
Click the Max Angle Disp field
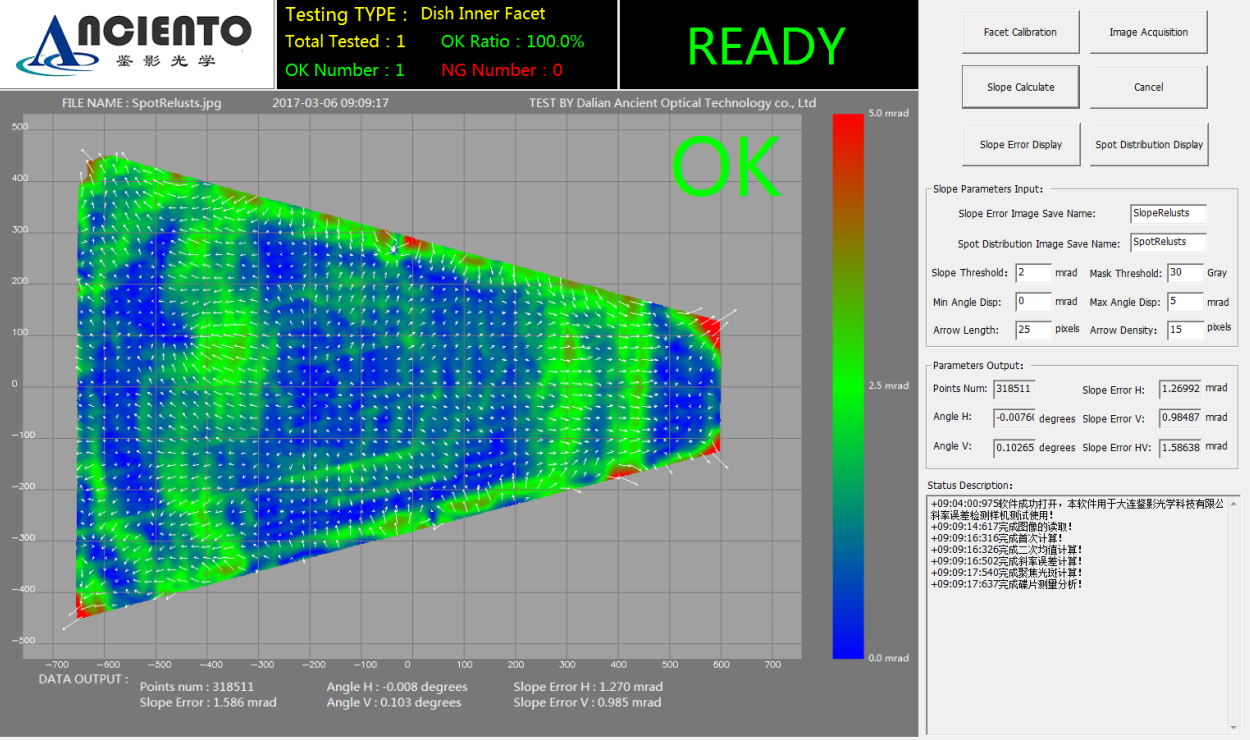(1184, 302)
